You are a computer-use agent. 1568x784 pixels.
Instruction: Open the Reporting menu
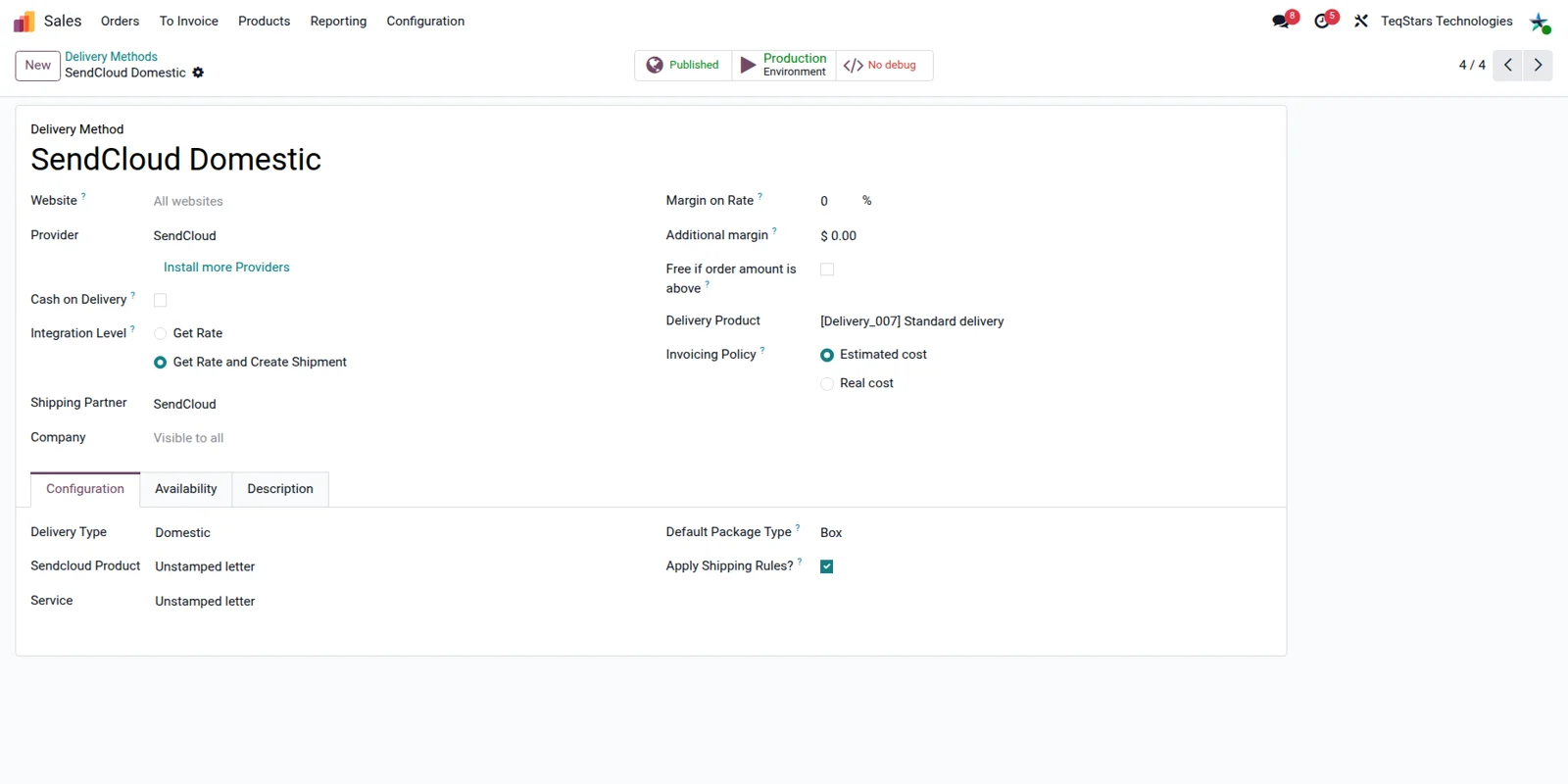[338, 21]
